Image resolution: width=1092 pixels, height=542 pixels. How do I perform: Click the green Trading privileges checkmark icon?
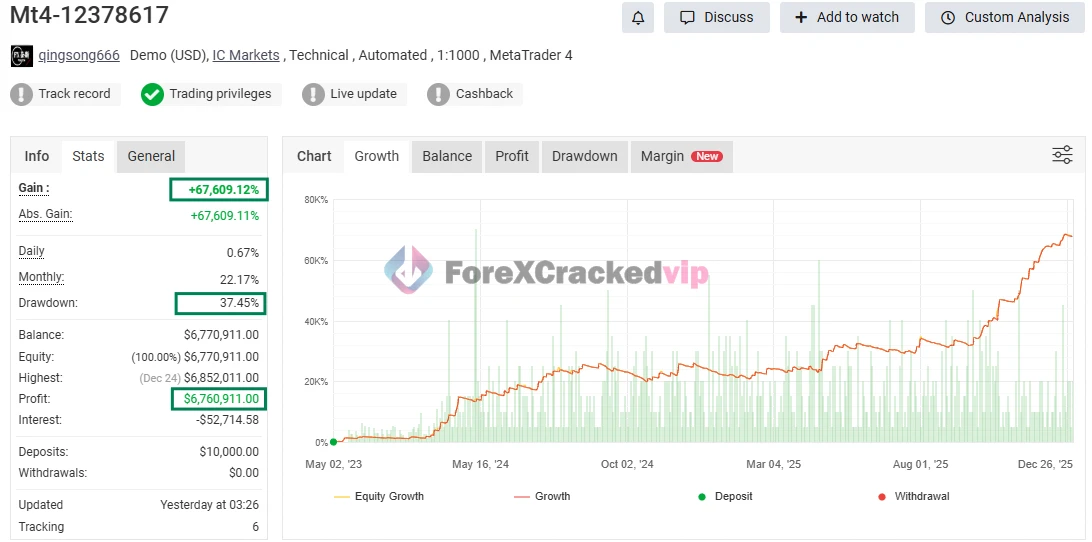pyautogui.click(x=152, y=94)
